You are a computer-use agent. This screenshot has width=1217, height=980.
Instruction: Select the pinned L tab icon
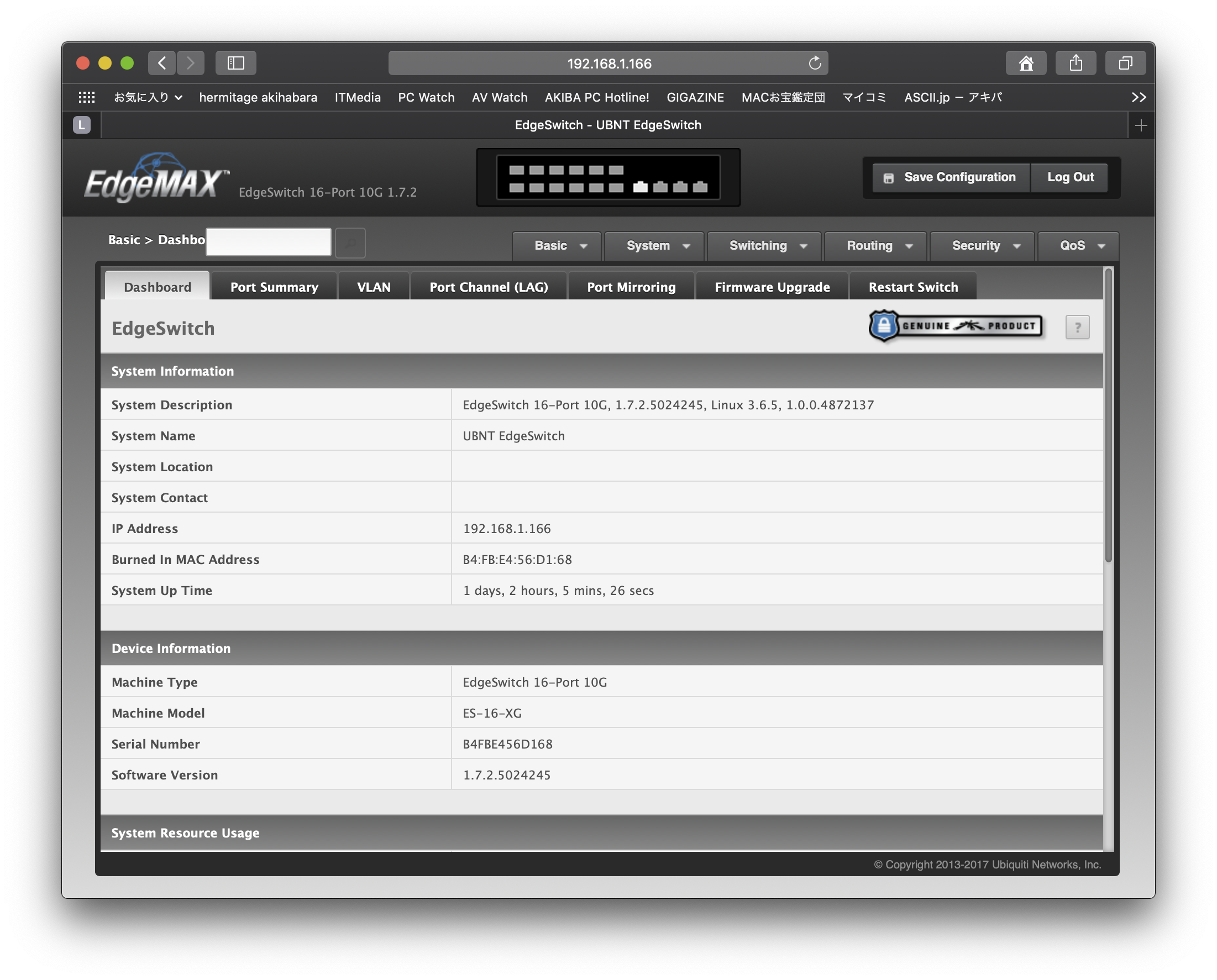click(x=82, y=125)
